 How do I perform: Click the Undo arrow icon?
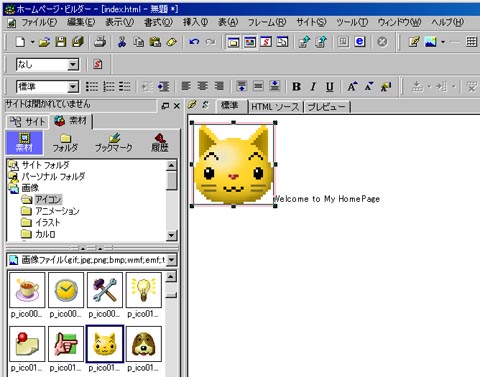(x=194, y=42)
